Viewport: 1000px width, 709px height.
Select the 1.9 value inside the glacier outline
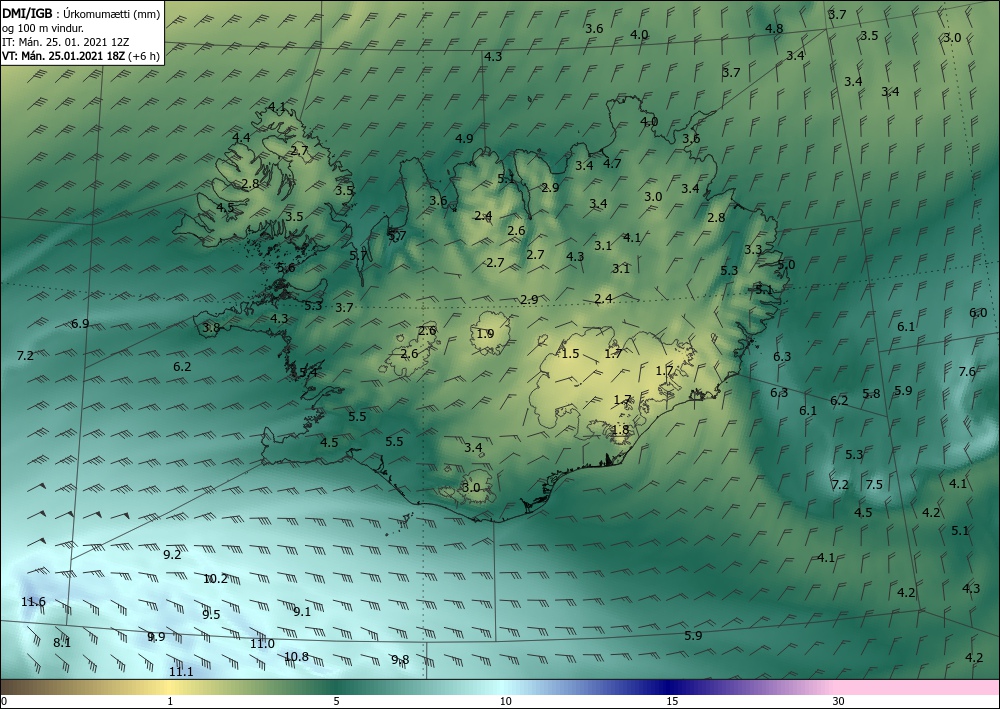pyautogui.click(x=485, y=333)
